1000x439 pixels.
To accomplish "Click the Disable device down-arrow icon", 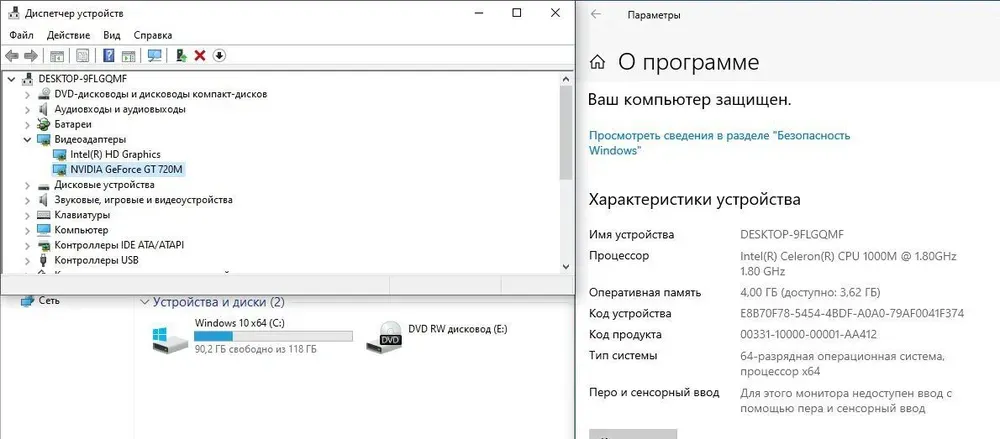I will point(219,55).
